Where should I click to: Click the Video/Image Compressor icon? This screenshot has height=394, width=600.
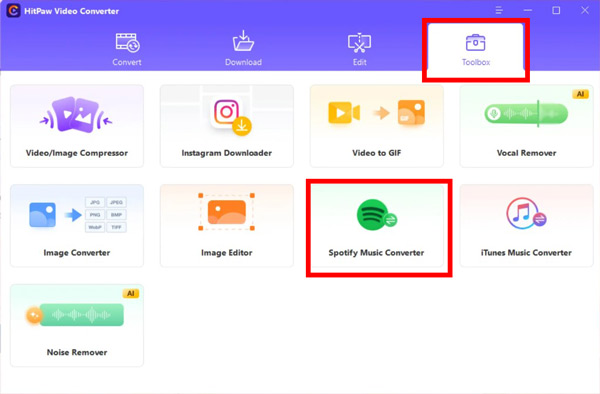77,114
